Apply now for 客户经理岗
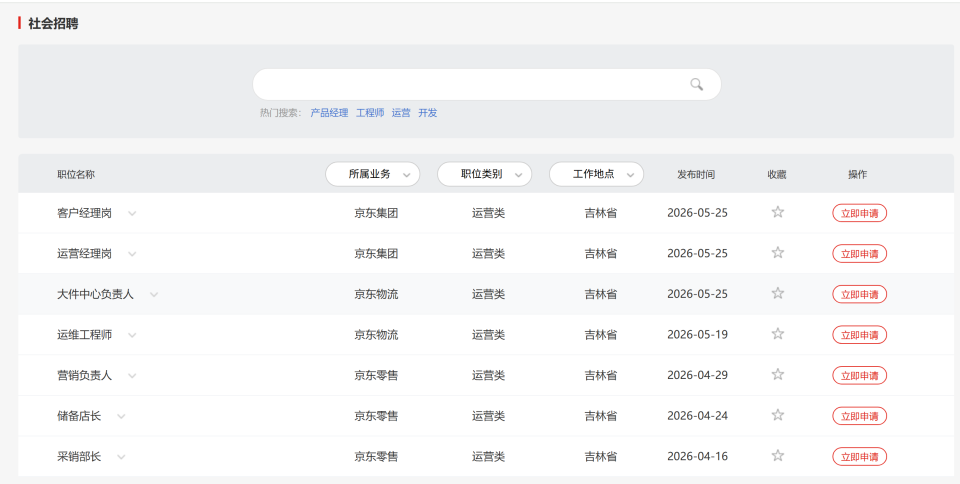Image resolution: width=960 pixels, height=484 pixels. tap(859, 213)
